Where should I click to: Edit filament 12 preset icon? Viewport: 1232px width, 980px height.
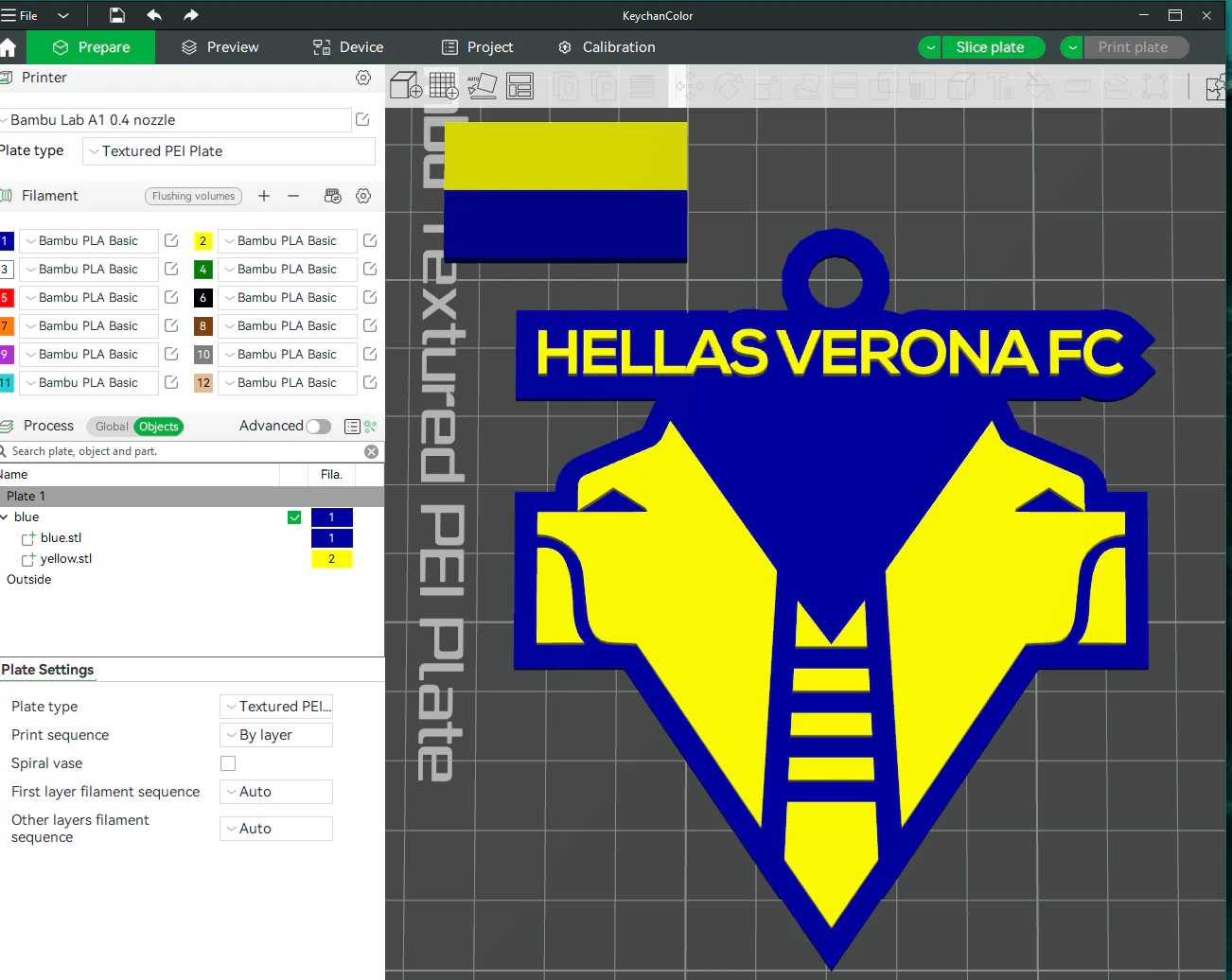tap(370, 383)
